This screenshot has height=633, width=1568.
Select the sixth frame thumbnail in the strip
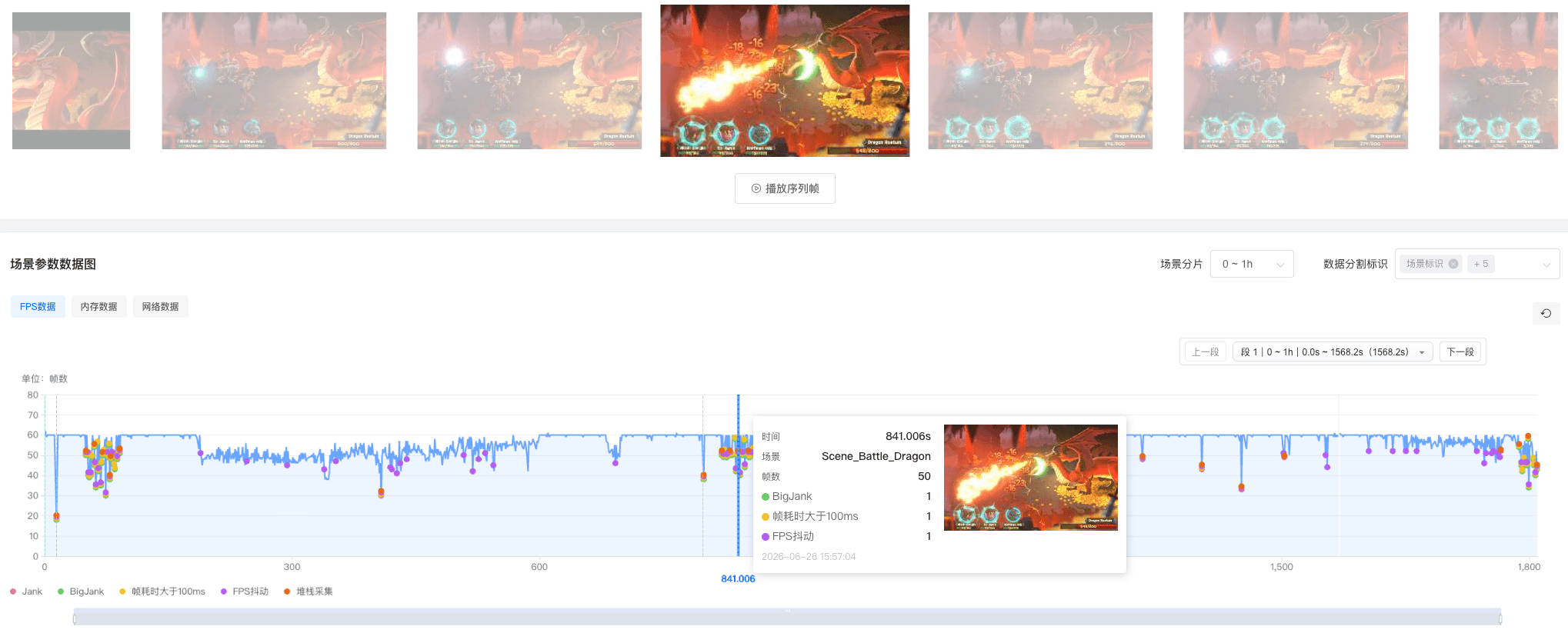coord(1296,81)
